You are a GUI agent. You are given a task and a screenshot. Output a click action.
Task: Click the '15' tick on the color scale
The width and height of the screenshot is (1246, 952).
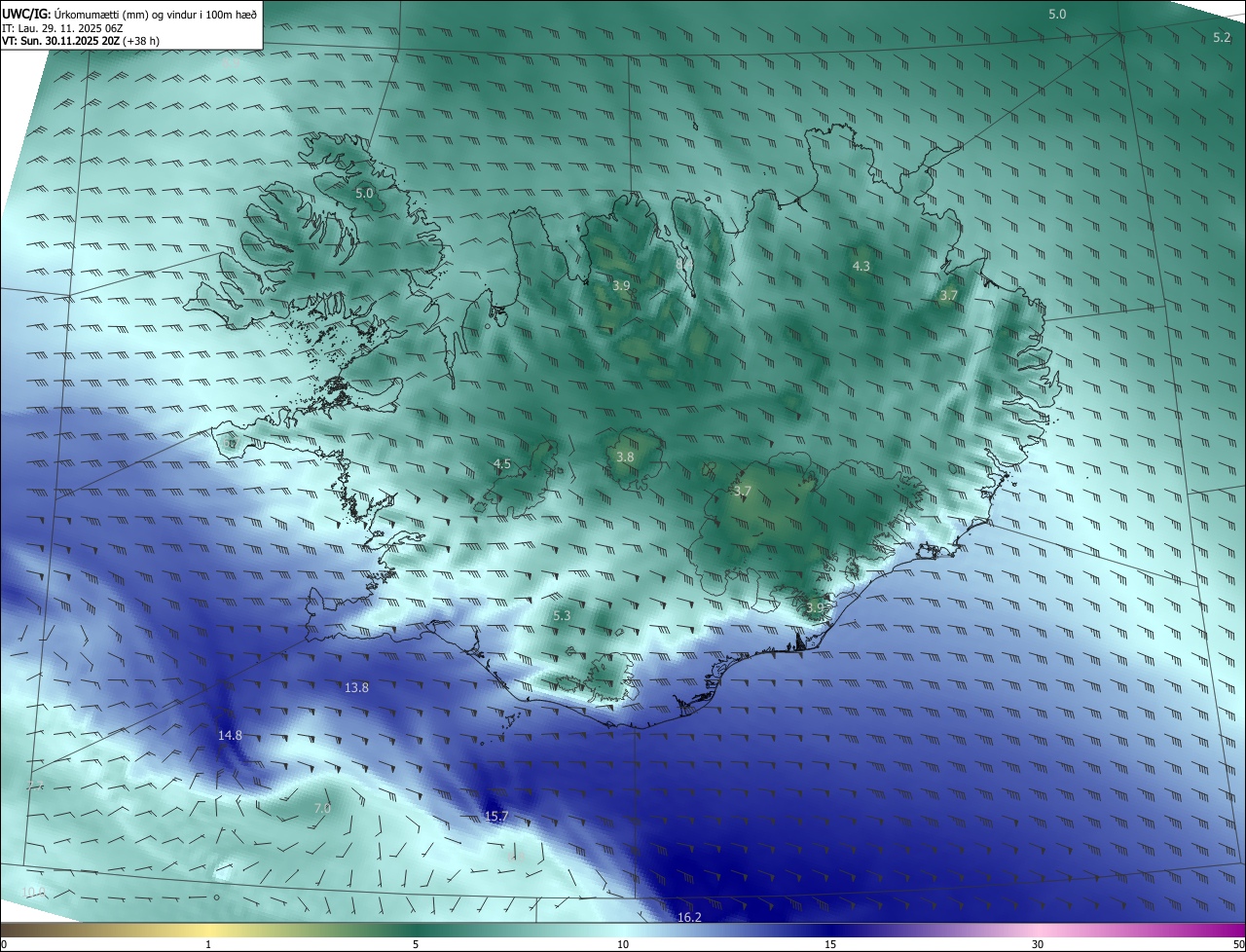(x=830, y=944)
